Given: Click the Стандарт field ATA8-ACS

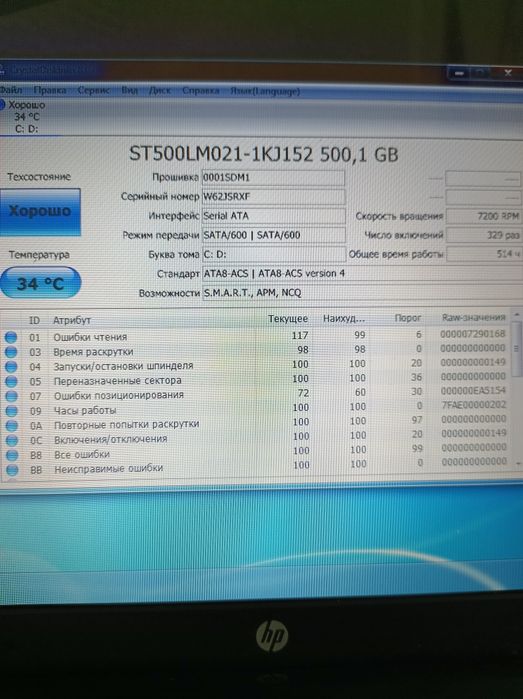Looking at the screenshot, I should (362, 273).
